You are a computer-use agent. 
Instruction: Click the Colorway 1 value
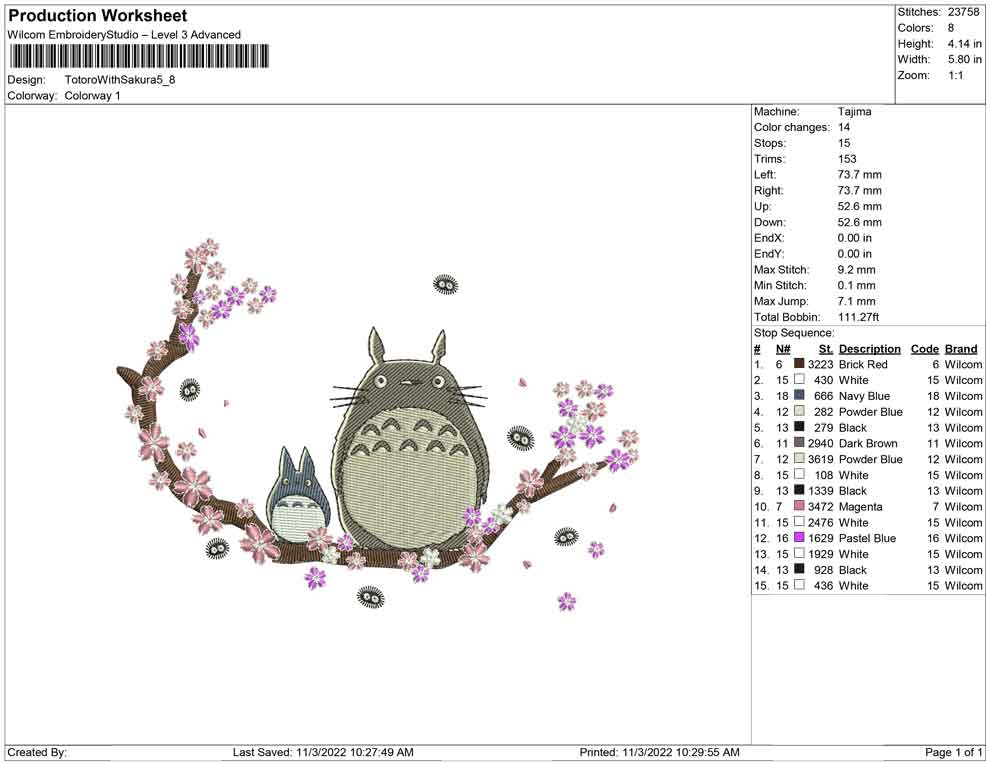[92, 96]
